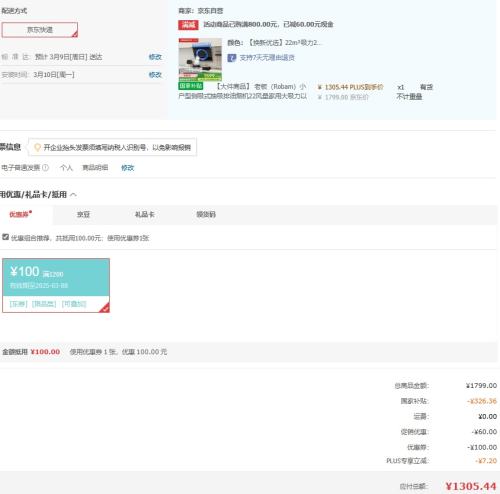Click the red checkmark corner on ¥100 coupon
The image size is (500, 494).
[105, 308]
